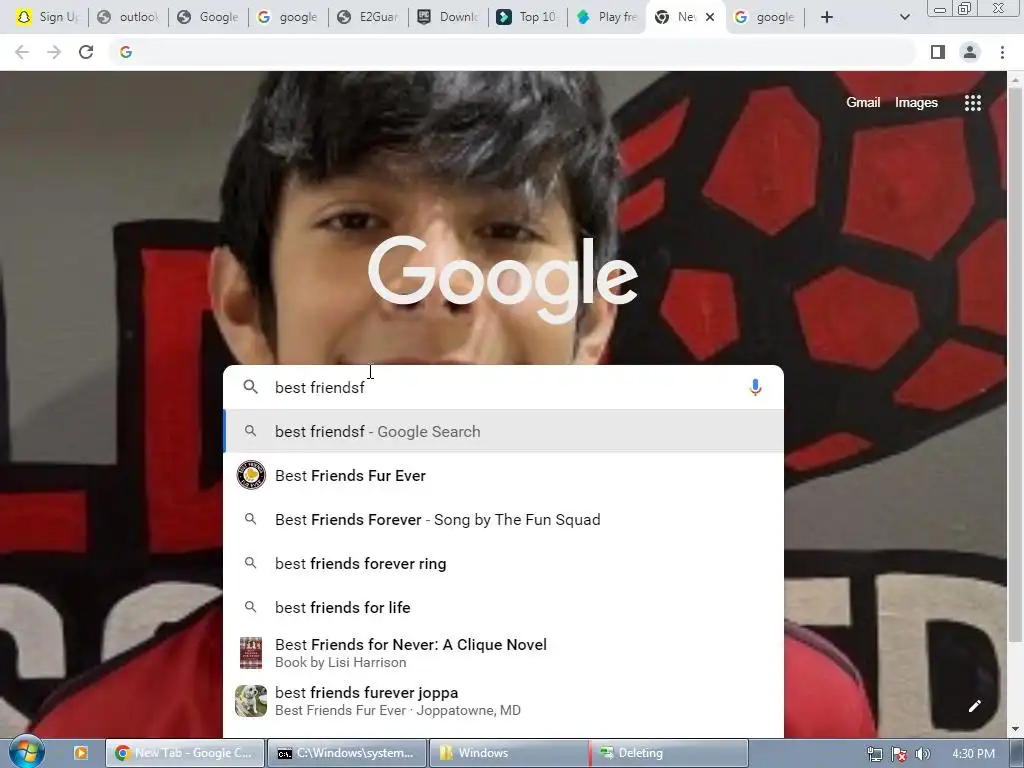Screen dimensions: 1024x768
Task: Select Best Friends Forever song suggestion
Action: pyautogui.click(x=503, y=519)
